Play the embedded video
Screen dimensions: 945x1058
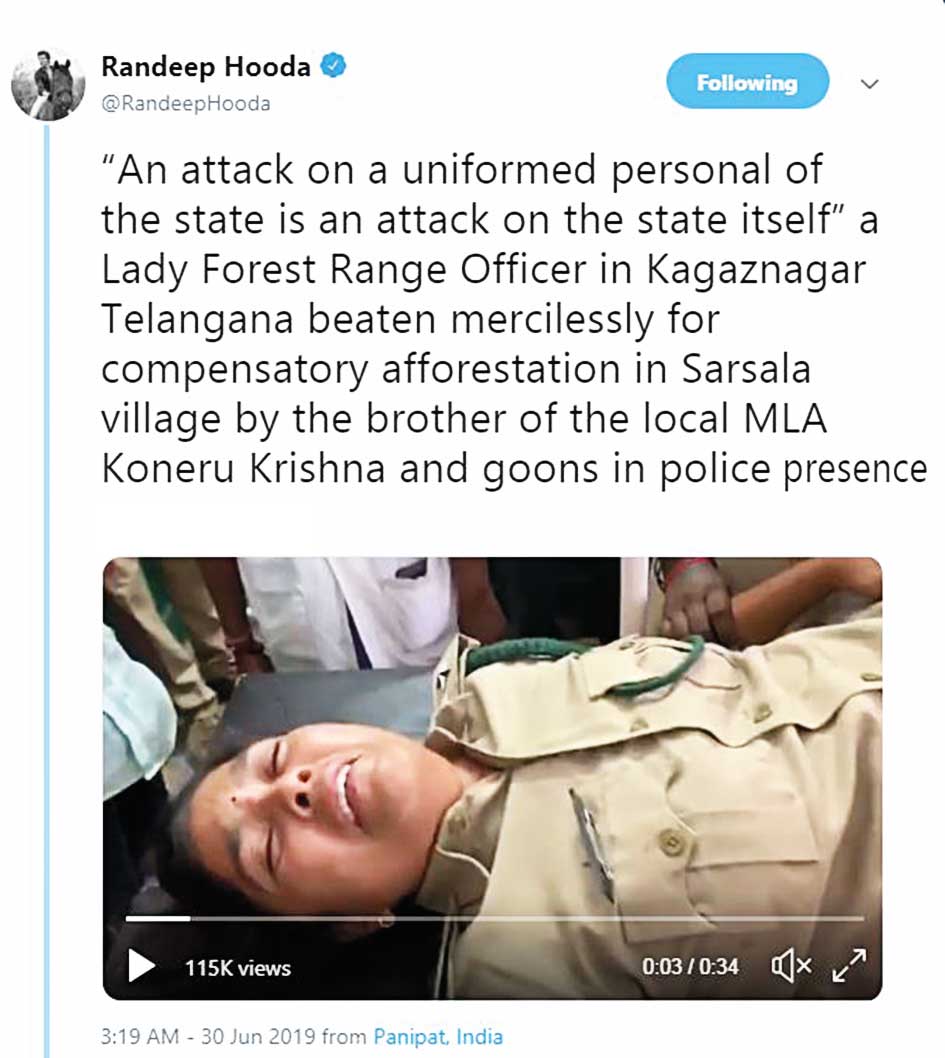[x=141, y=966]
